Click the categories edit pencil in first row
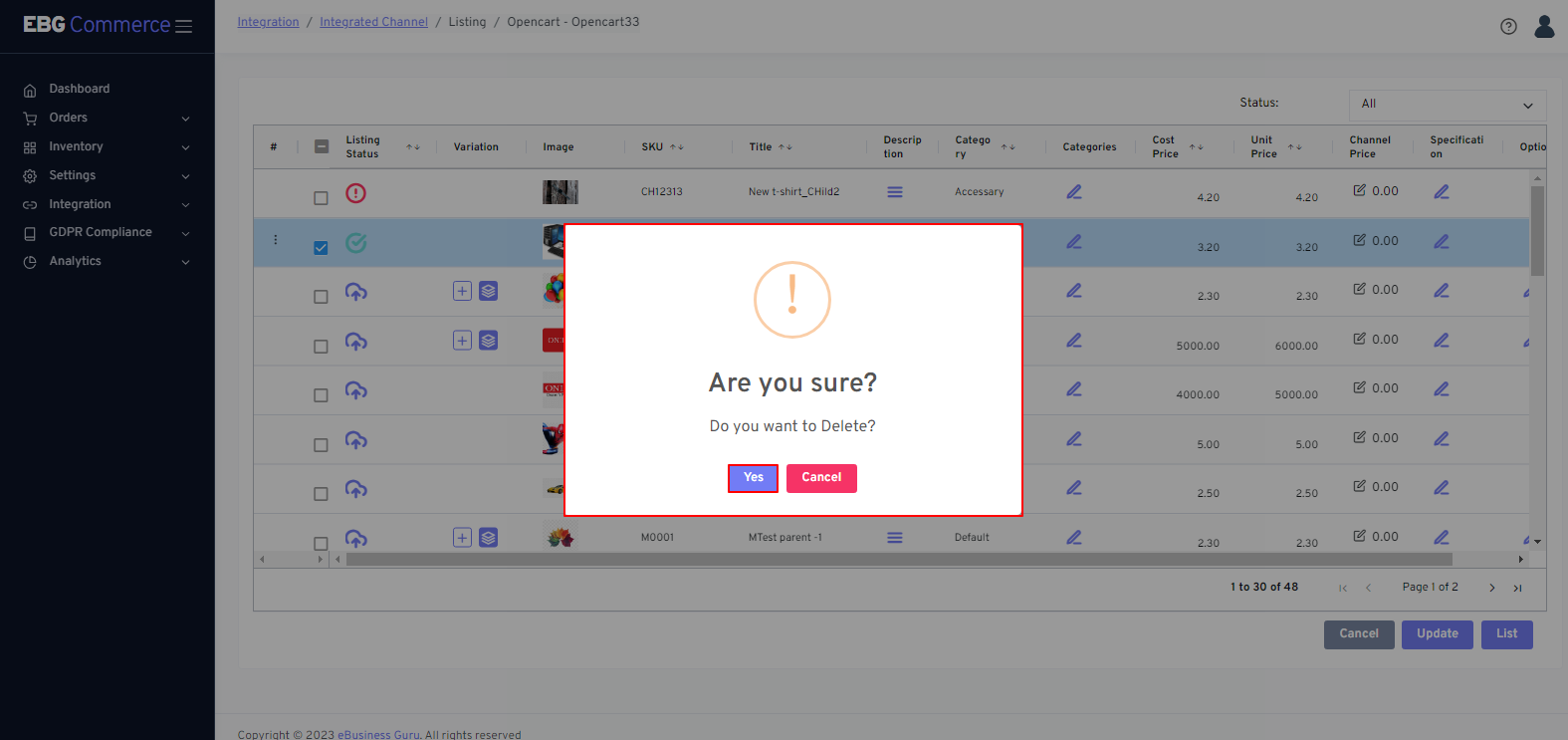 click(1073, 192)
